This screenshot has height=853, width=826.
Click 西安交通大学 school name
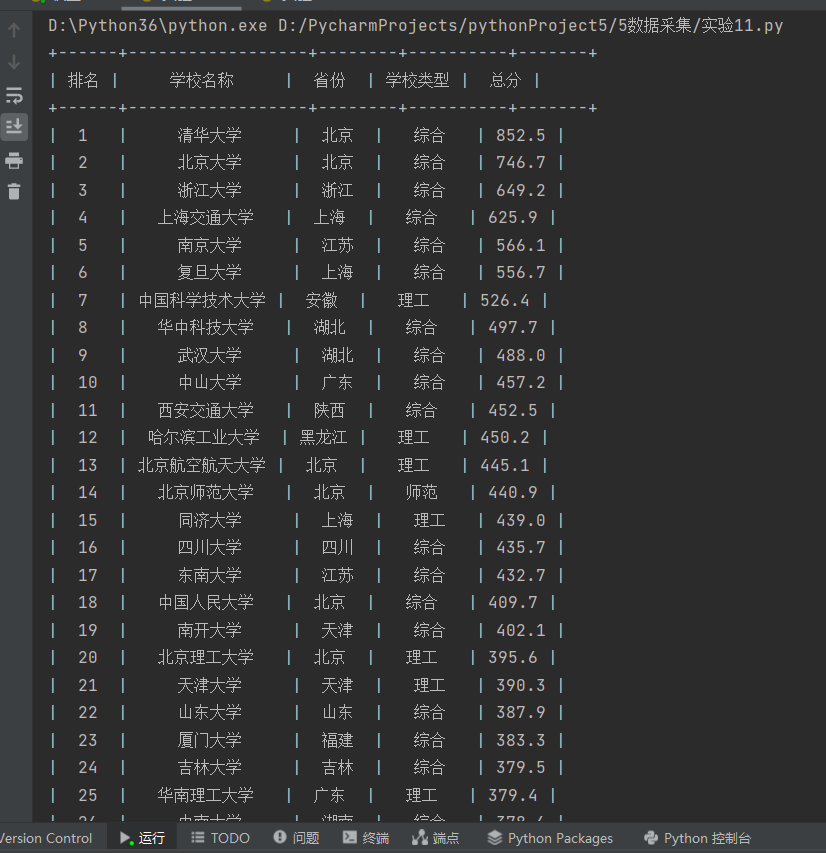(x=206, y=410)
